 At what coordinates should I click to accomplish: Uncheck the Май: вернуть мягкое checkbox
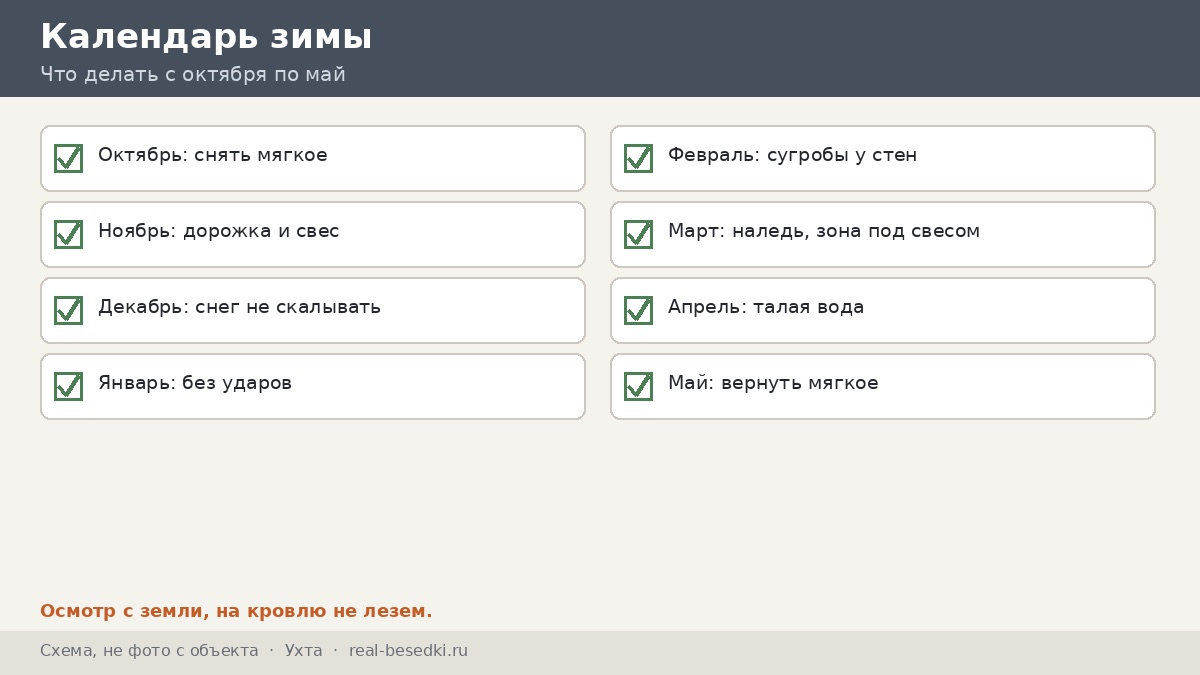(x=638, y=386)
